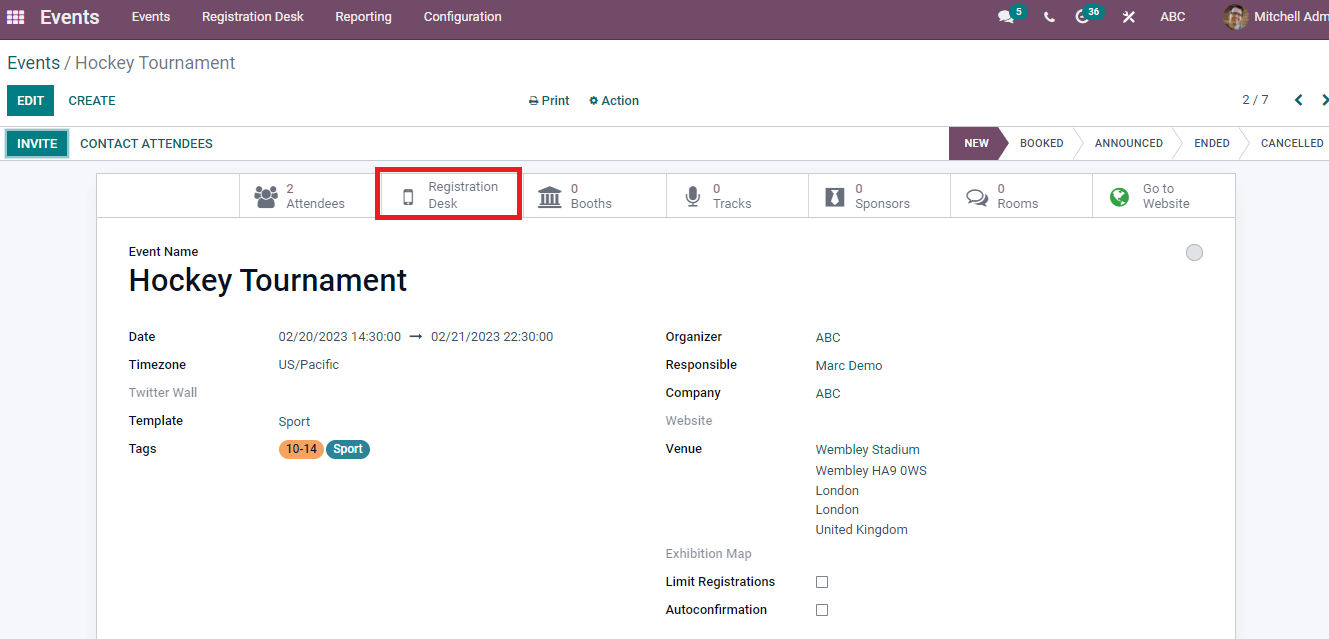1329x639 pixels.
Task: Open the Registration Desk top menu
Action: [x=253, y=17]
